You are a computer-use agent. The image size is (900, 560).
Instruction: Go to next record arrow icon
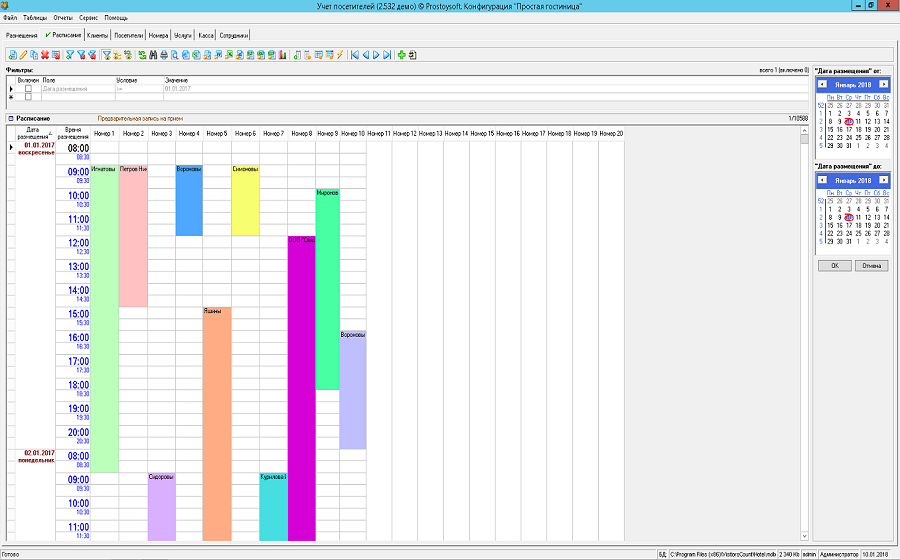(376, 55)
